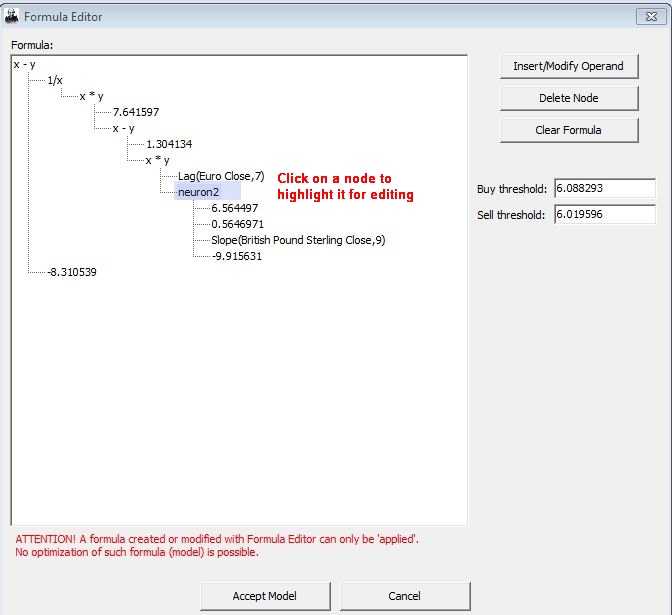Select the '1/x' node in the tree
672x615 pixels.
coord(55,80)
